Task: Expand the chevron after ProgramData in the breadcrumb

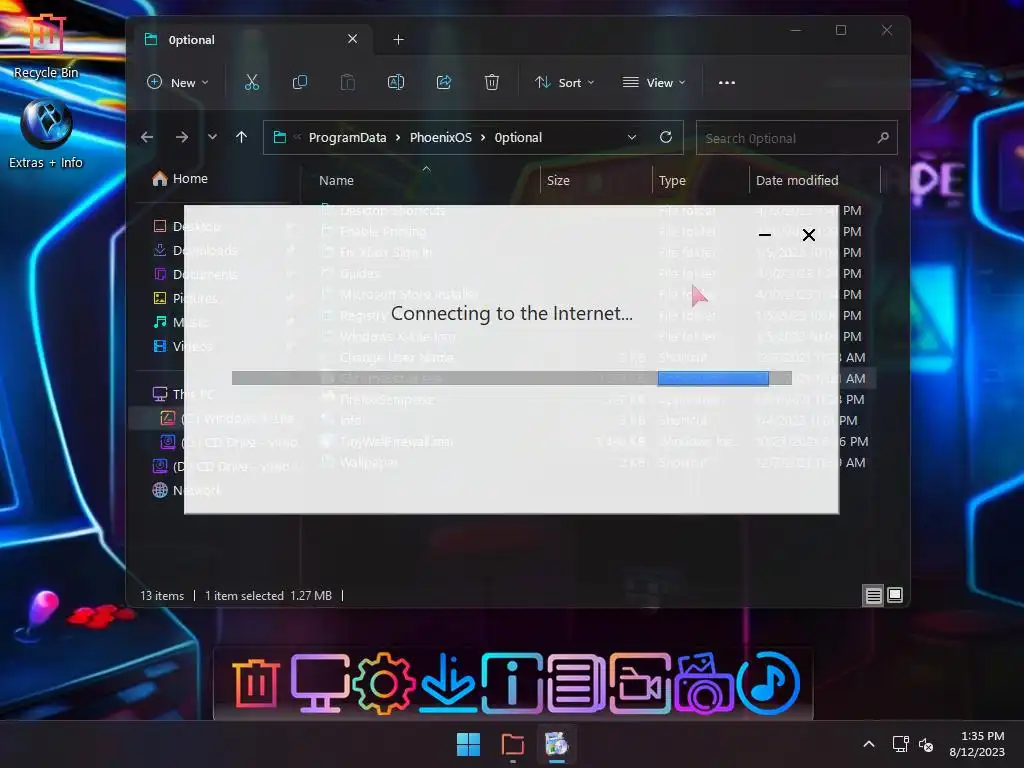Action: [x=398, y=138]
